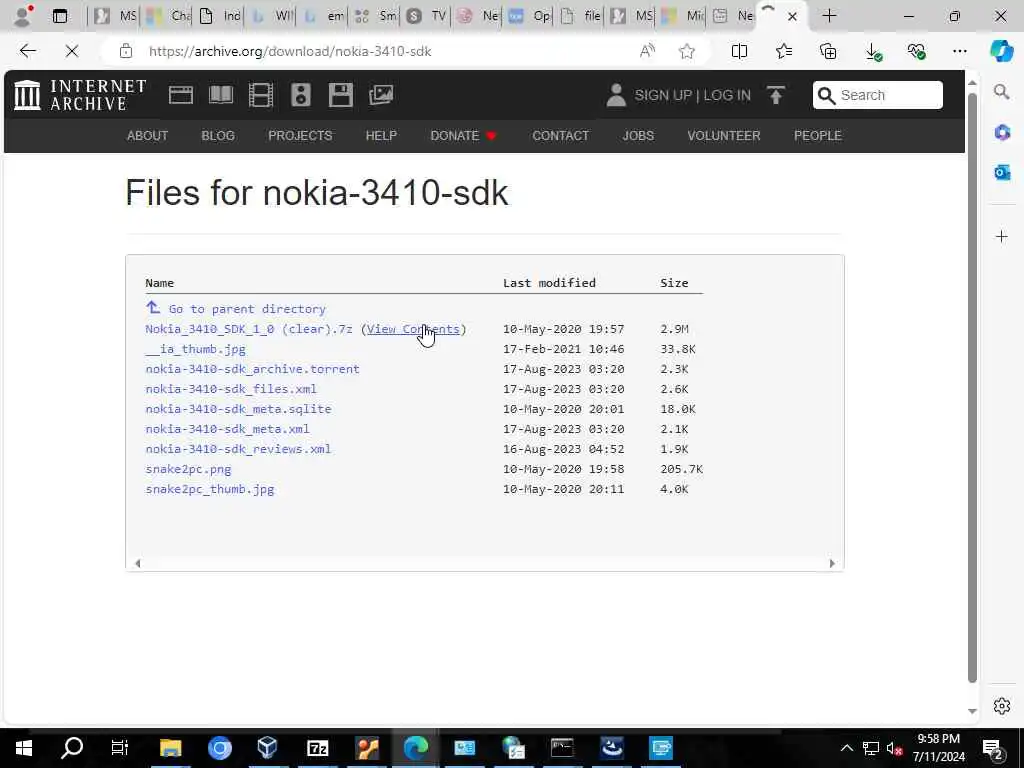Open the Images icon

pyautogui.click(x=381, y=95)
